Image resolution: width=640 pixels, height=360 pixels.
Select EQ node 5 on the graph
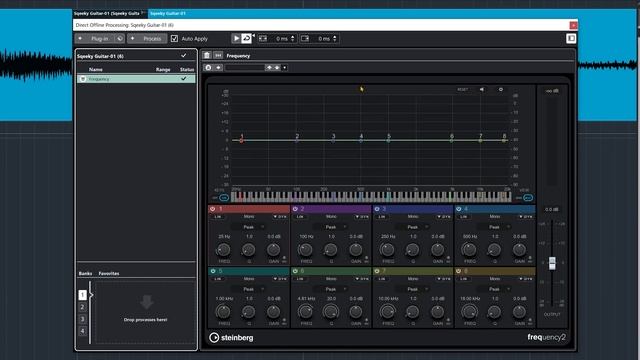coord(389,140)
